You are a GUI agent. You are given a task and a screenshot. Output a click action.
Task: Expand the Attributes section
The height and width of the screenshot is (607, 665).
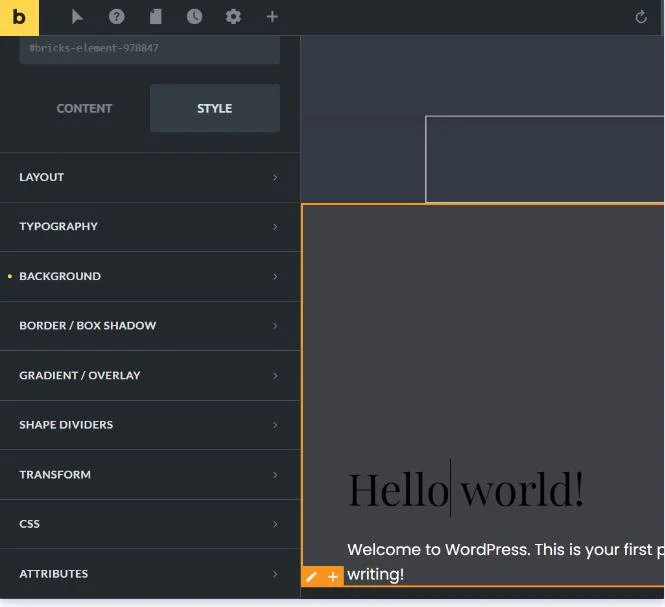[150, 574]
